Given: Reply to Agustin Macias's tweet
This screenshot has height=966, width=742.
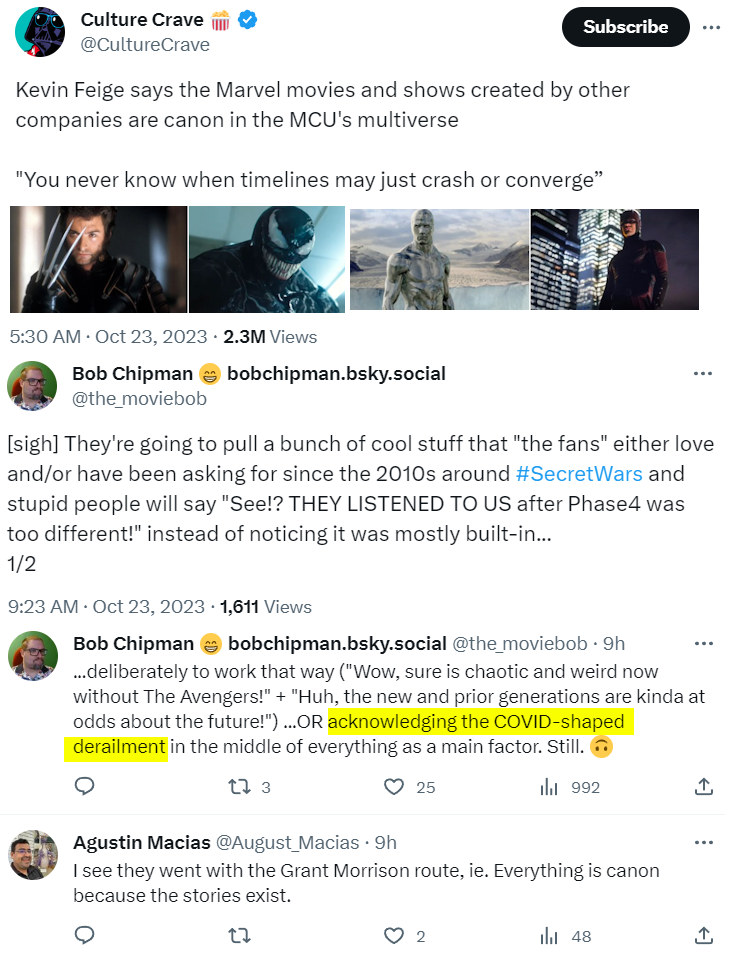Looking at the screenshot, I should [85, 936].
